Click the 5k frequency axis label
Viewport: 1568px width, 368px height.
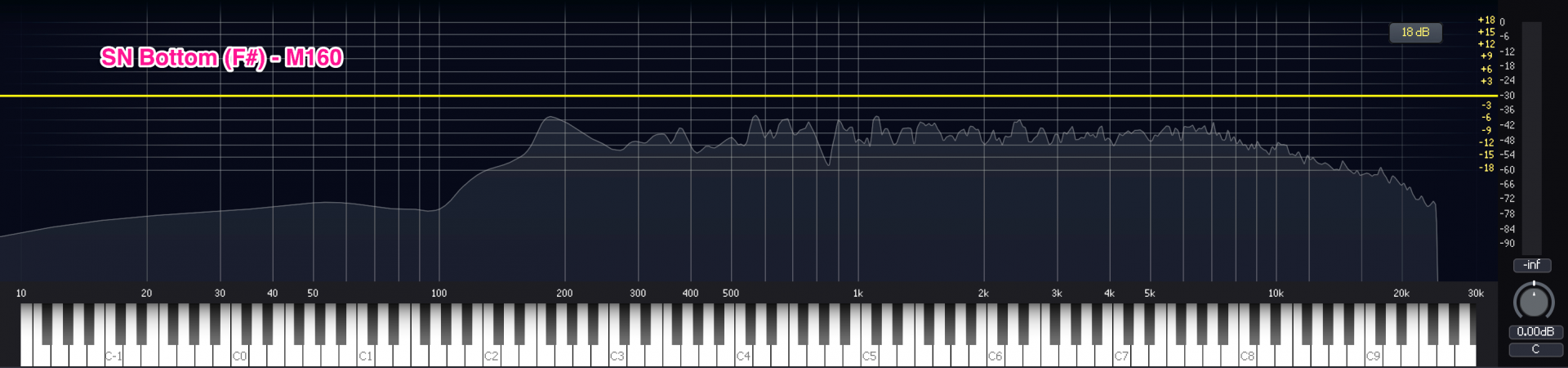click(1150, 293)
